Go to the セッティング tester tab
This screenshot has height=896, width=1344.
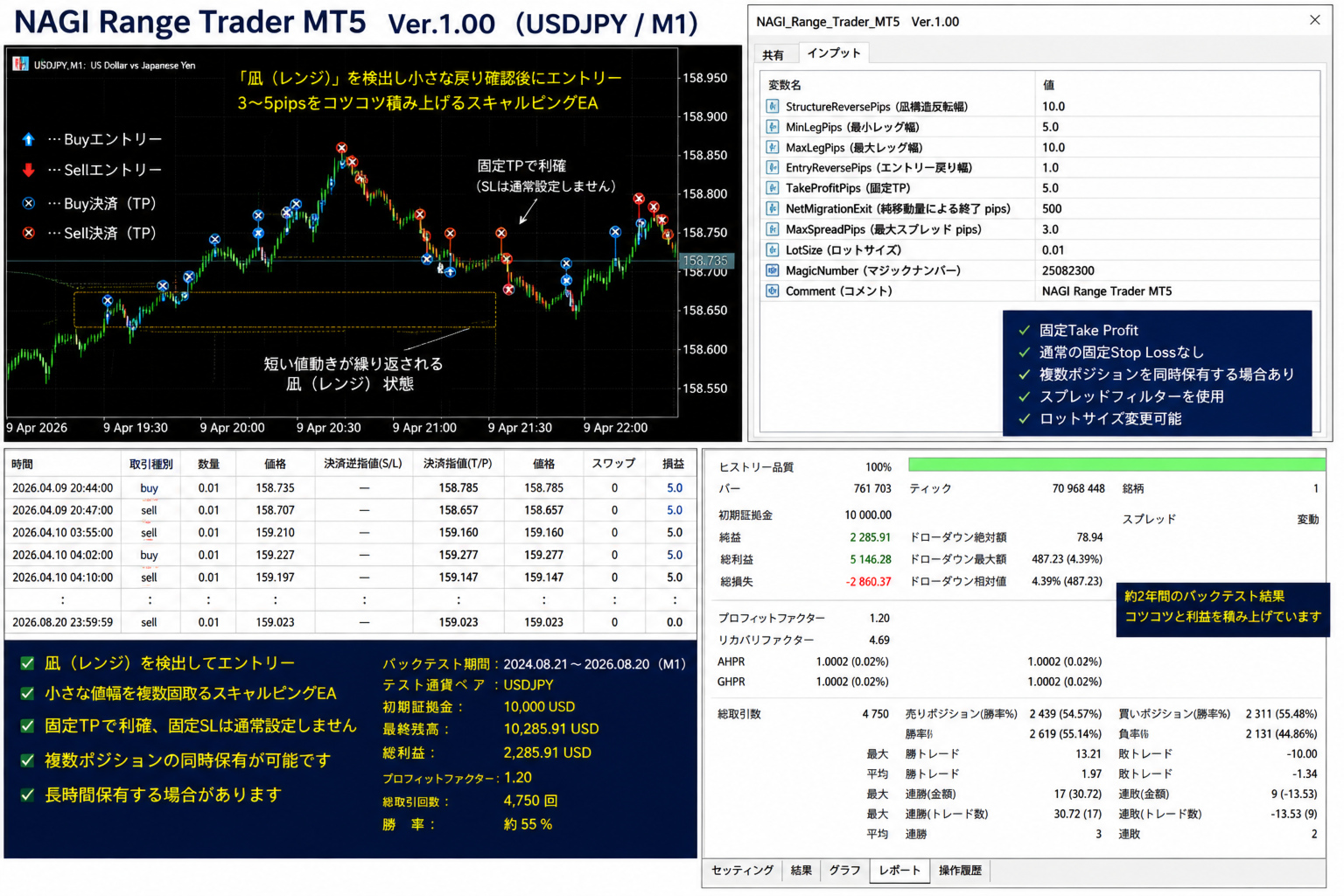click(742, 871)
